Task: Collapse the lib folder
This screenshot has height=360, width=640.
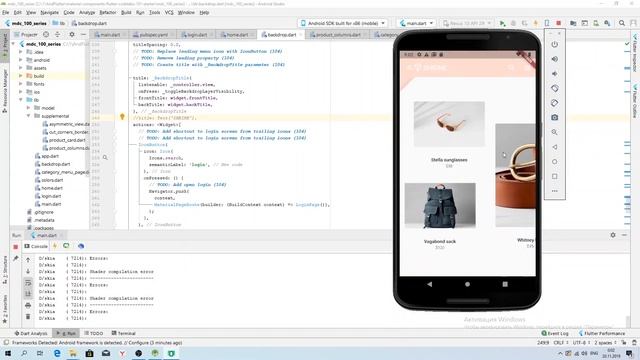Action: click(21, 100)
